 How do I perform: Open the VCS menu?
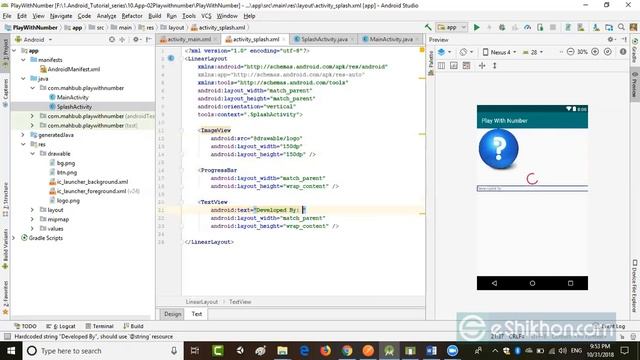tap(206, 16)
